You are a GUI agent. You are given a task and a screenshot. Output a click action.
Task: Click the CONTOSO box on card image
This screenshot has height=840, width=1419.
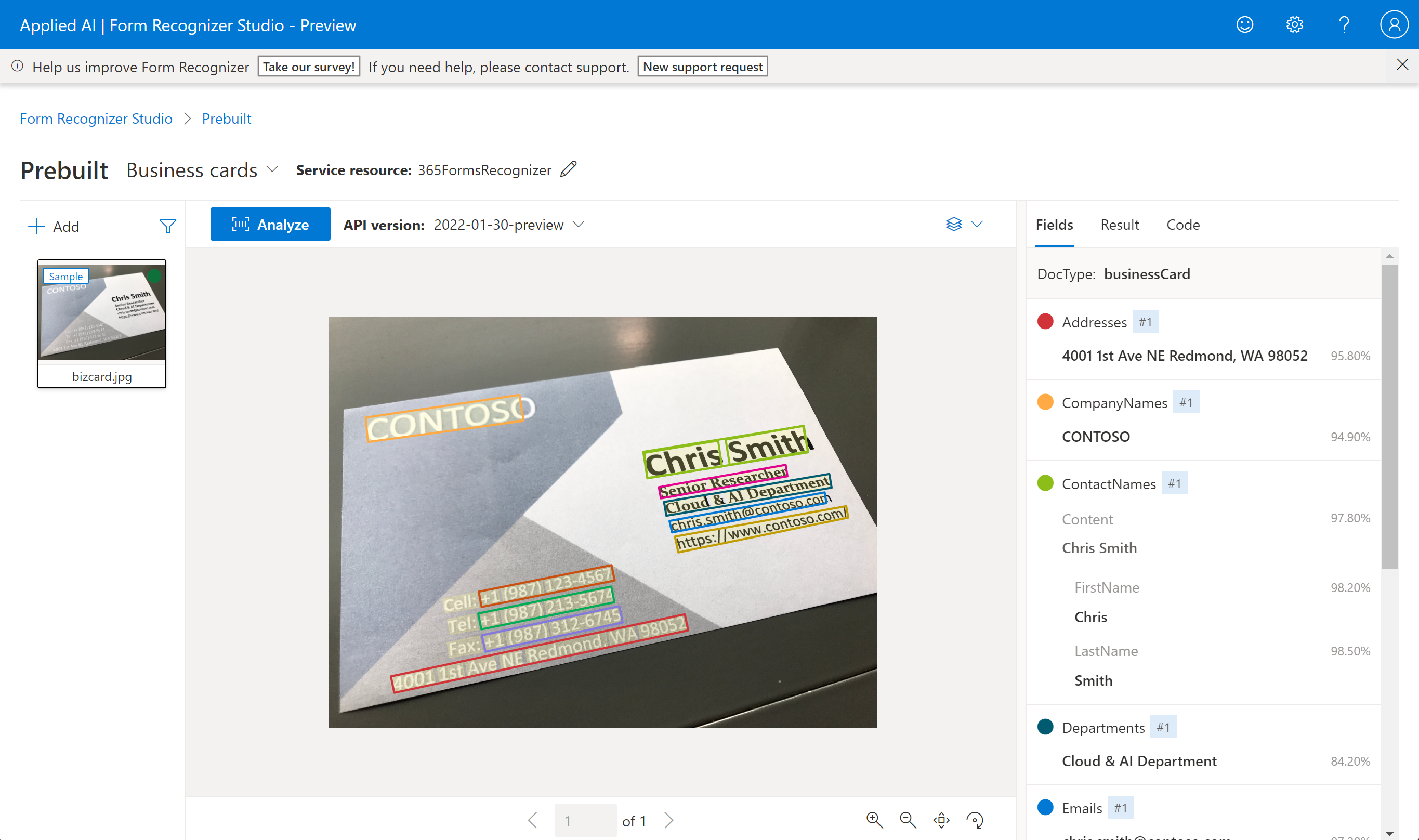click(x=444, y=418)
